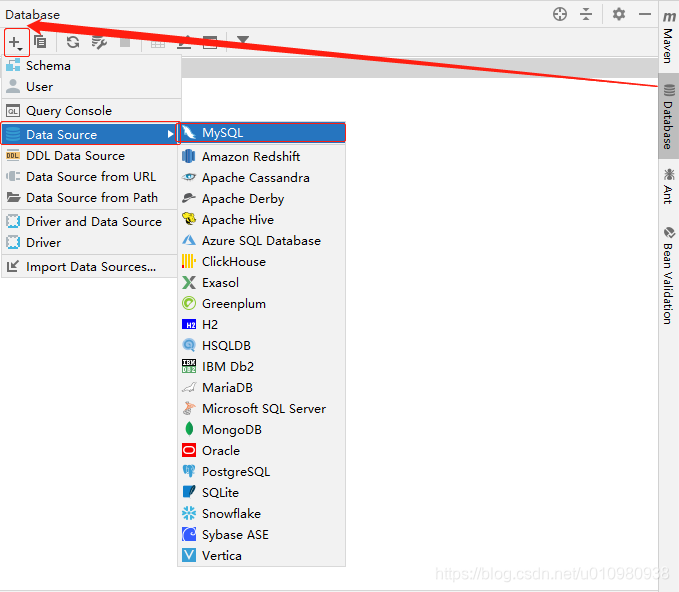This screenshot has width=679, height=592.
Task: Click the Duplicate data source icon
Action: coord(40,42)
